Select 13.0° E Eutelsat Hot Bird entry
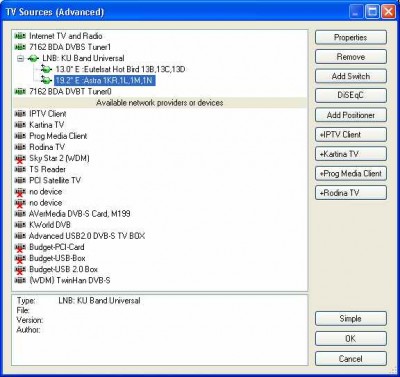Image resolution: width=400 pixels, height=377 pixels. coord(120,69)
